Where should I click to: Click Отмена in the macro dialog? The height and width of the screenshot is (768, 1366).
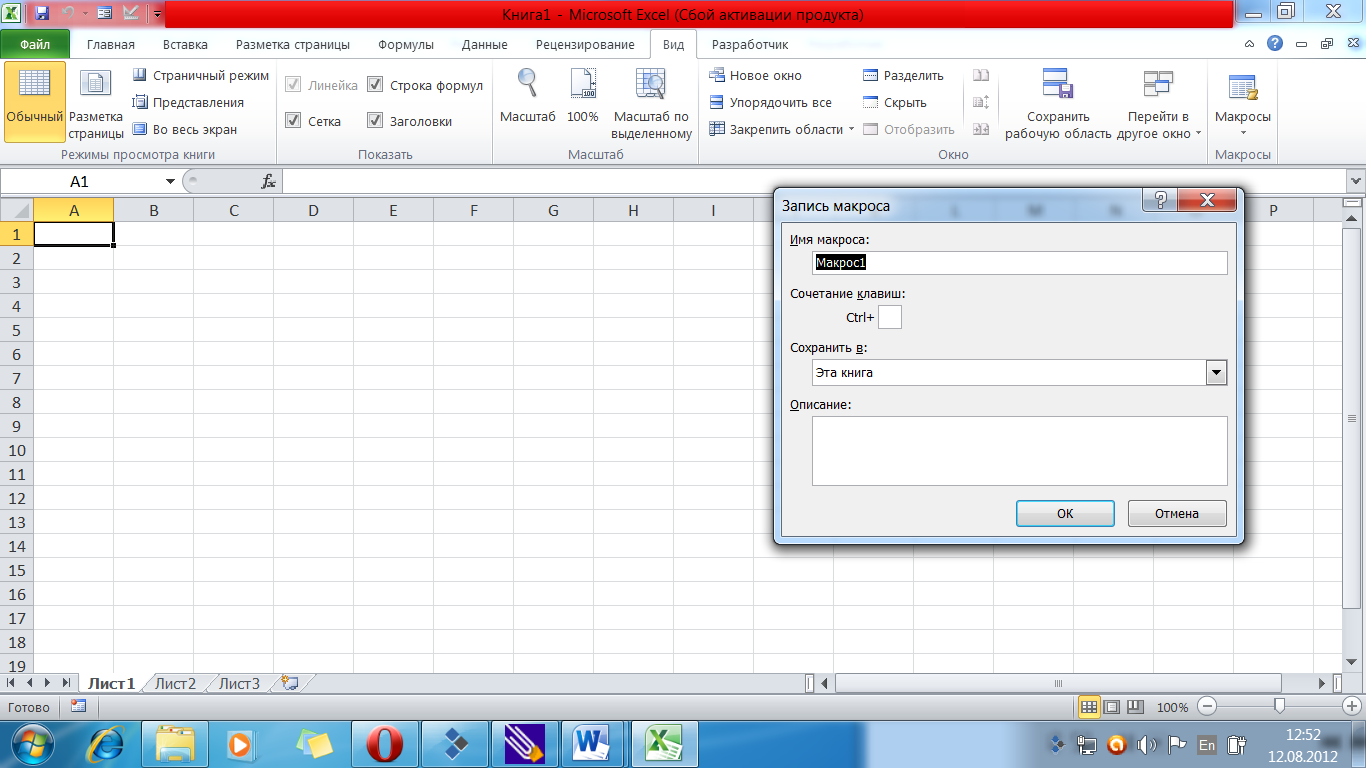click(x=1177, y=513)
